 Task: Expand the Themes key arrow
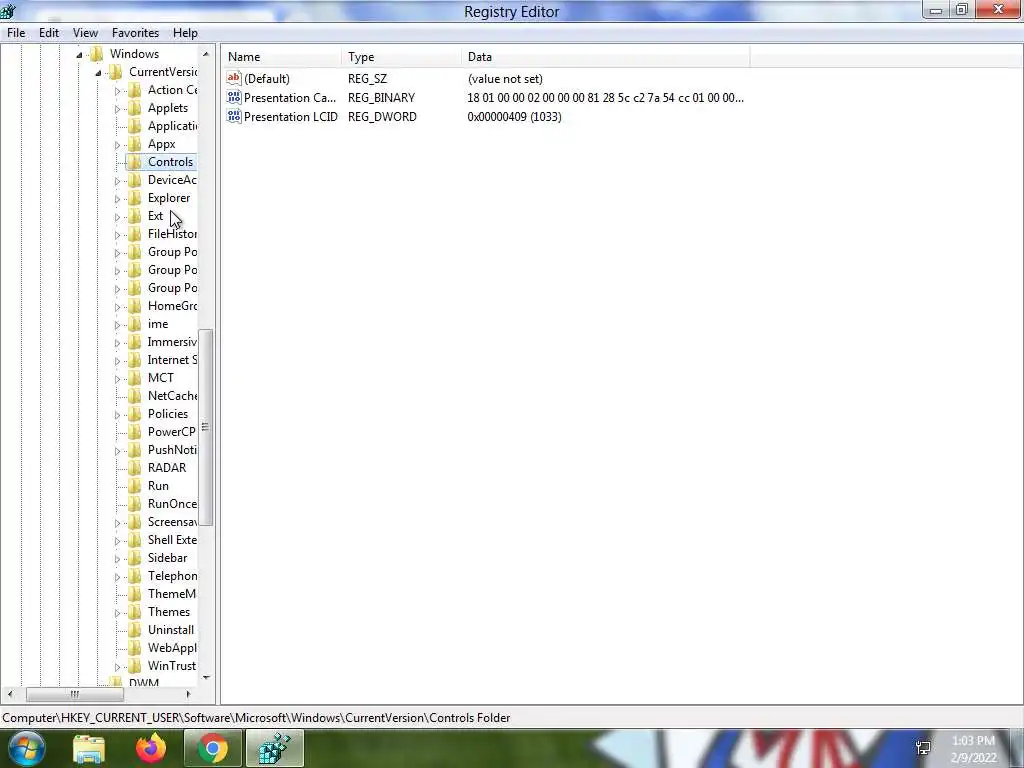[118, 613]
